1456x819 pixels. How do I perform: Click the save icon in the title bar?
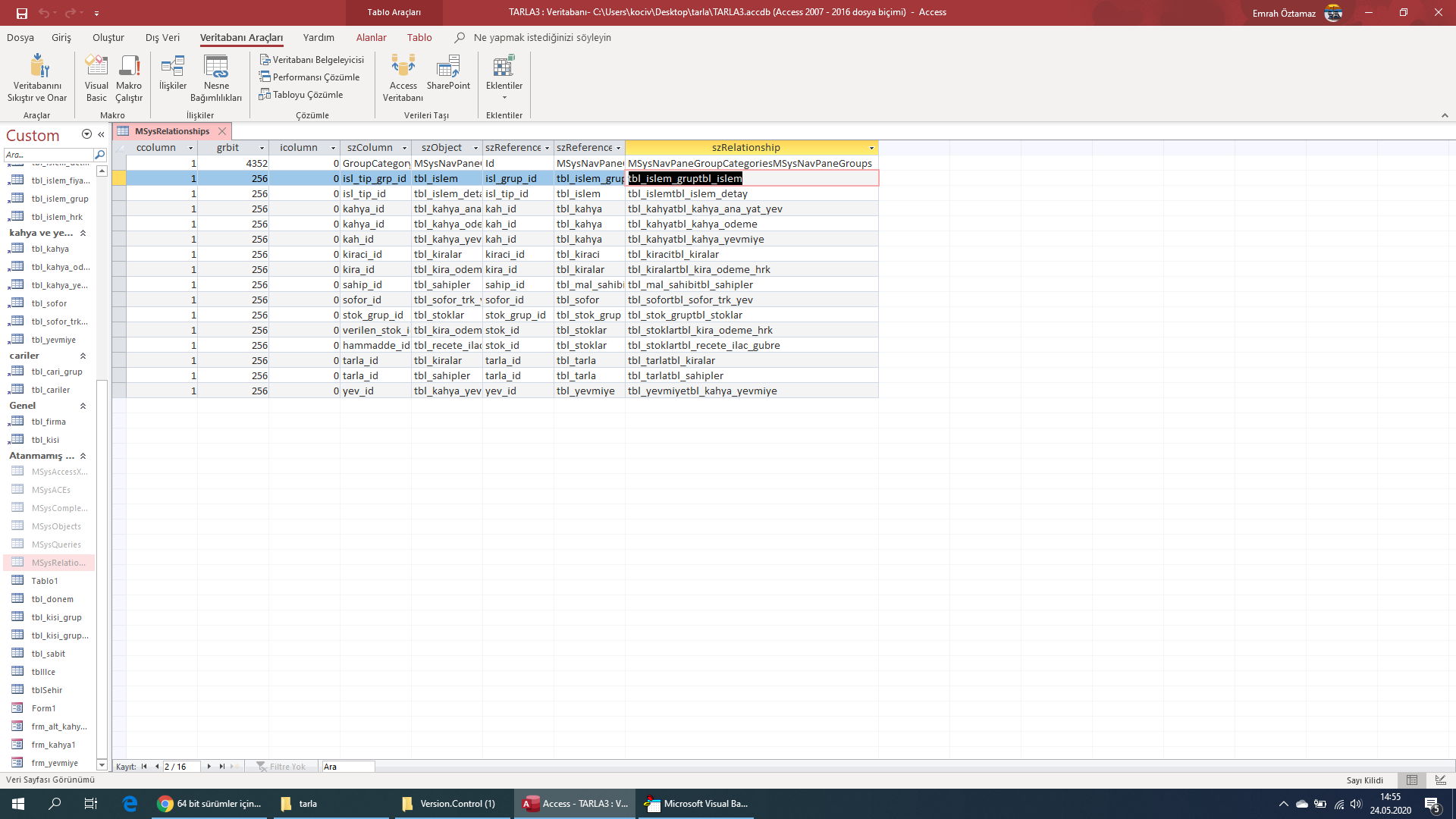pyautogui.click(x=21, y=13)
